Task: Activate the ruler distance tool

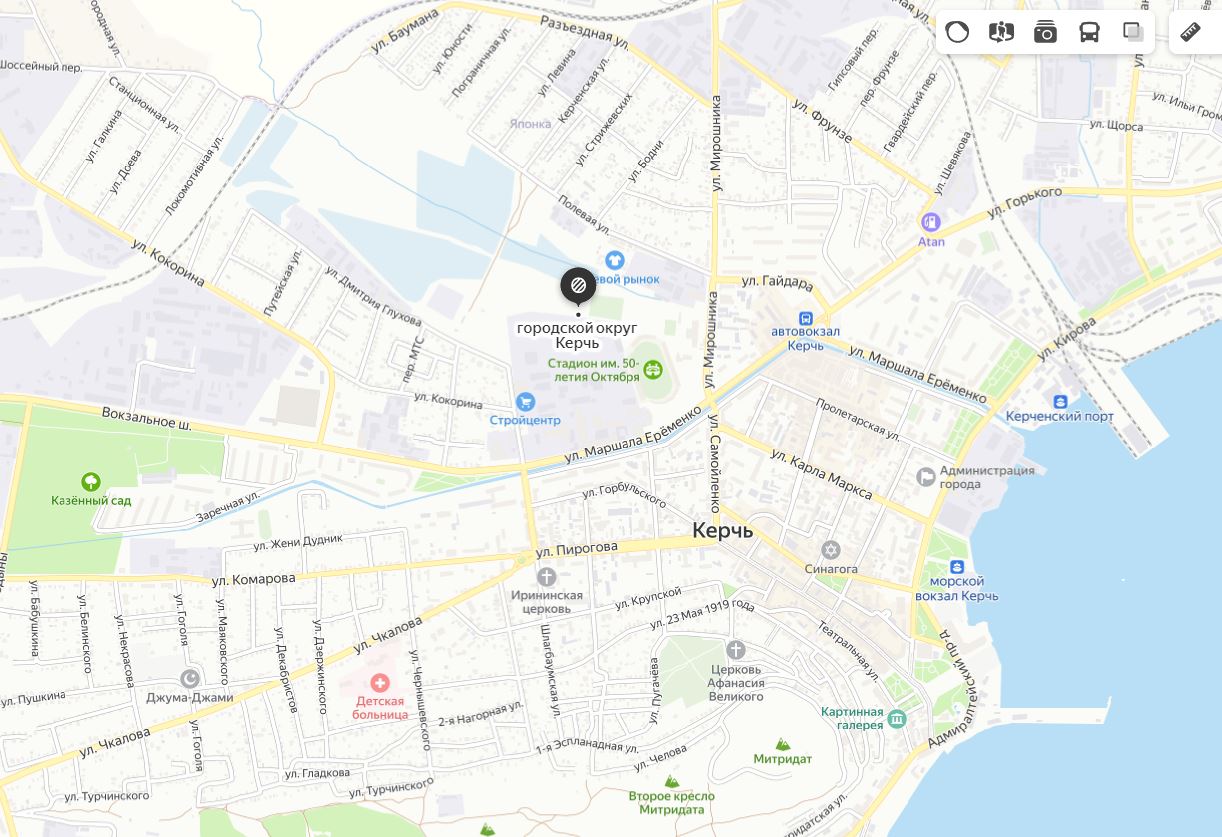Action: click(1190, 32)
